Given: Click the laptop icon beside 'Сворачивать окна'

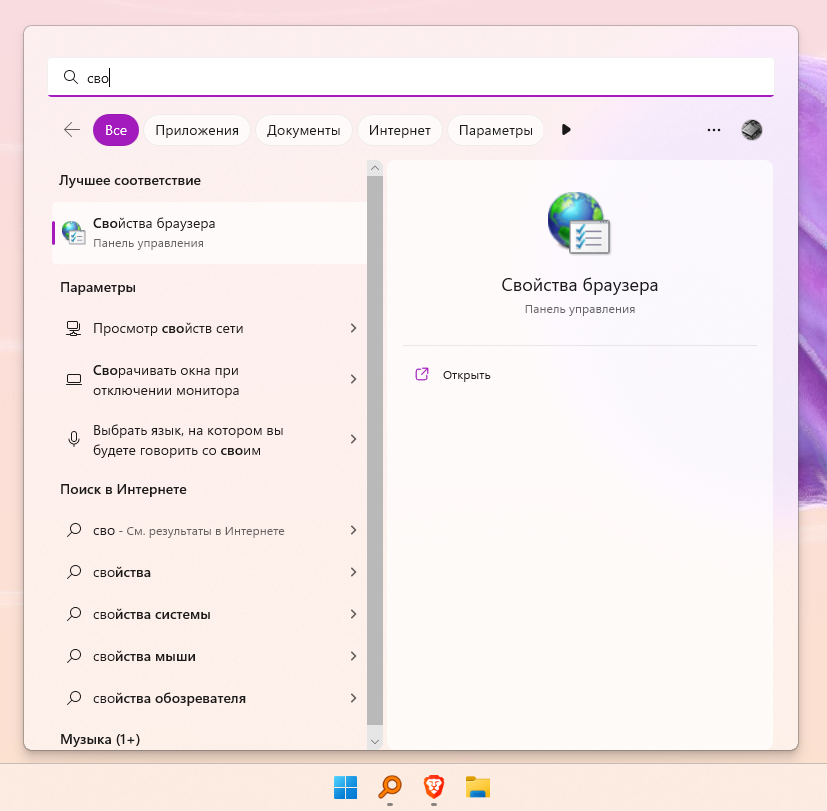Looking at the screenshot, I should click(x=73, y=379).
